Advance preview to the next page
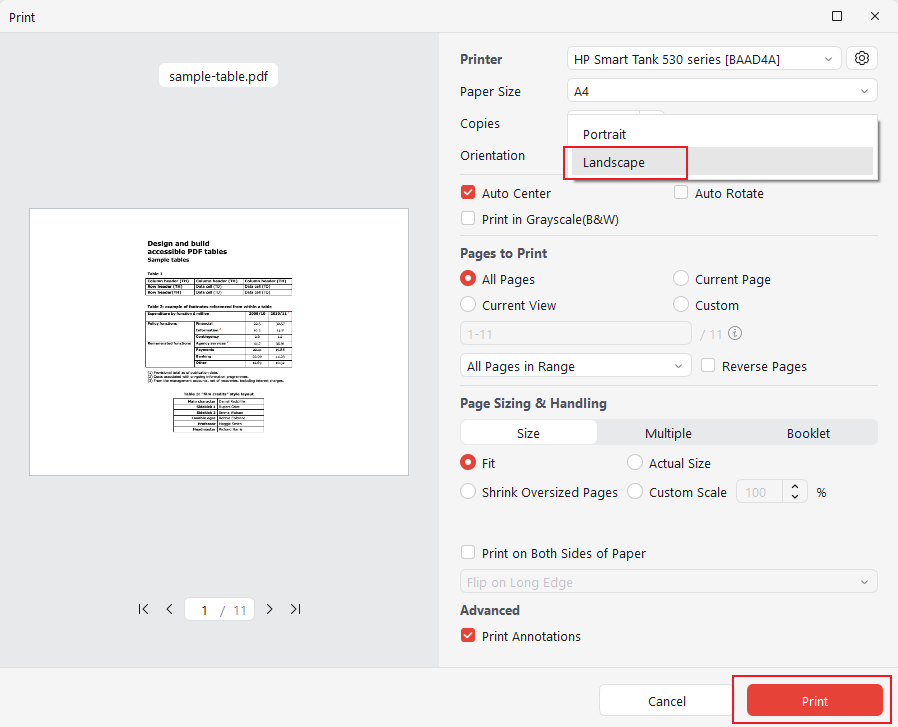This screenshot has width=898, height=727. [x=269, y=609]
